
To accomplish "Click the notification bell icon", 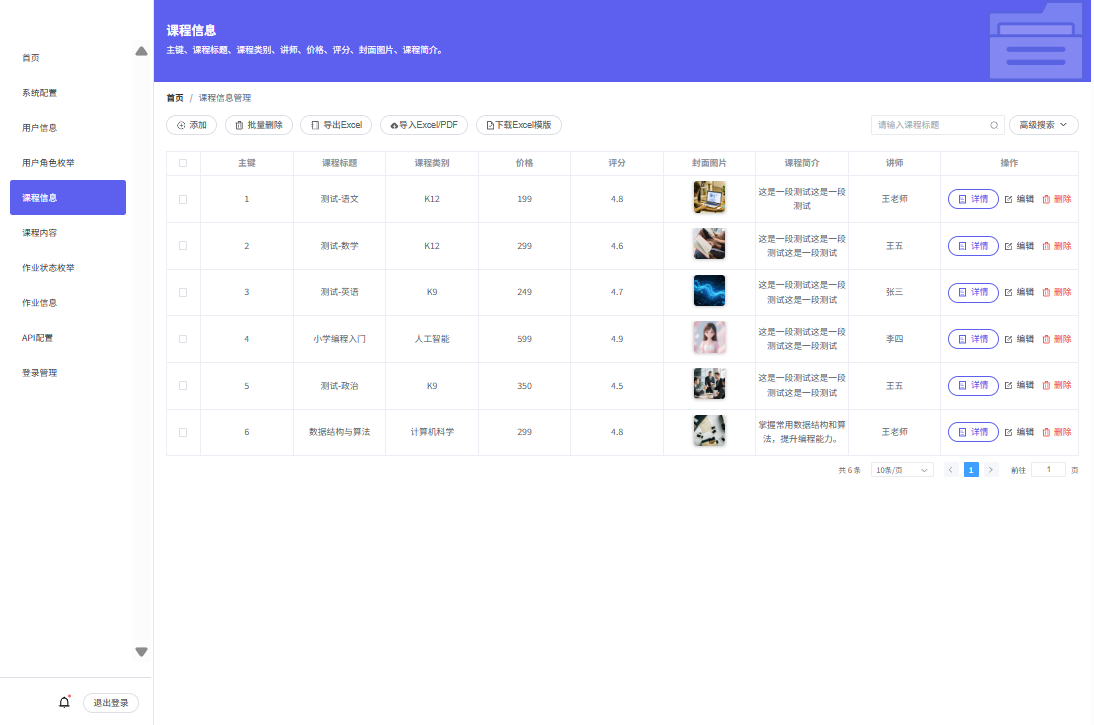I will [64, 702].
